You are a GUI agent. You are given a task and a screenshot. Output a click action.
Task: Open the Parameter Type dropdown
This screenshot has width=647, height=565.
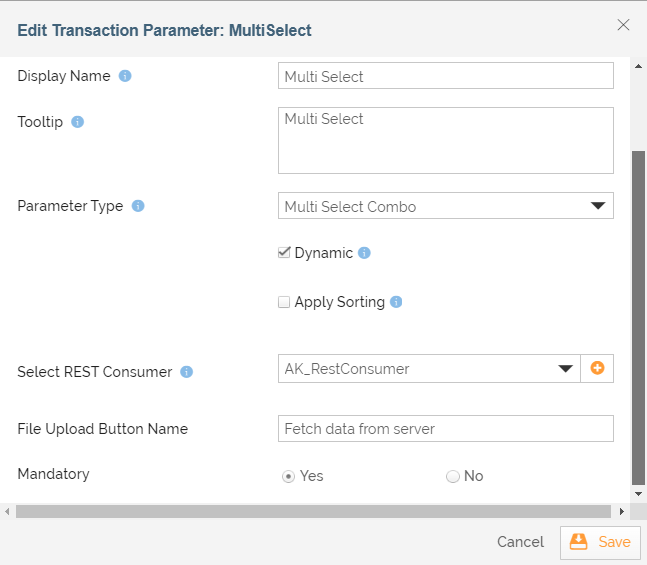tap(446, 206)
